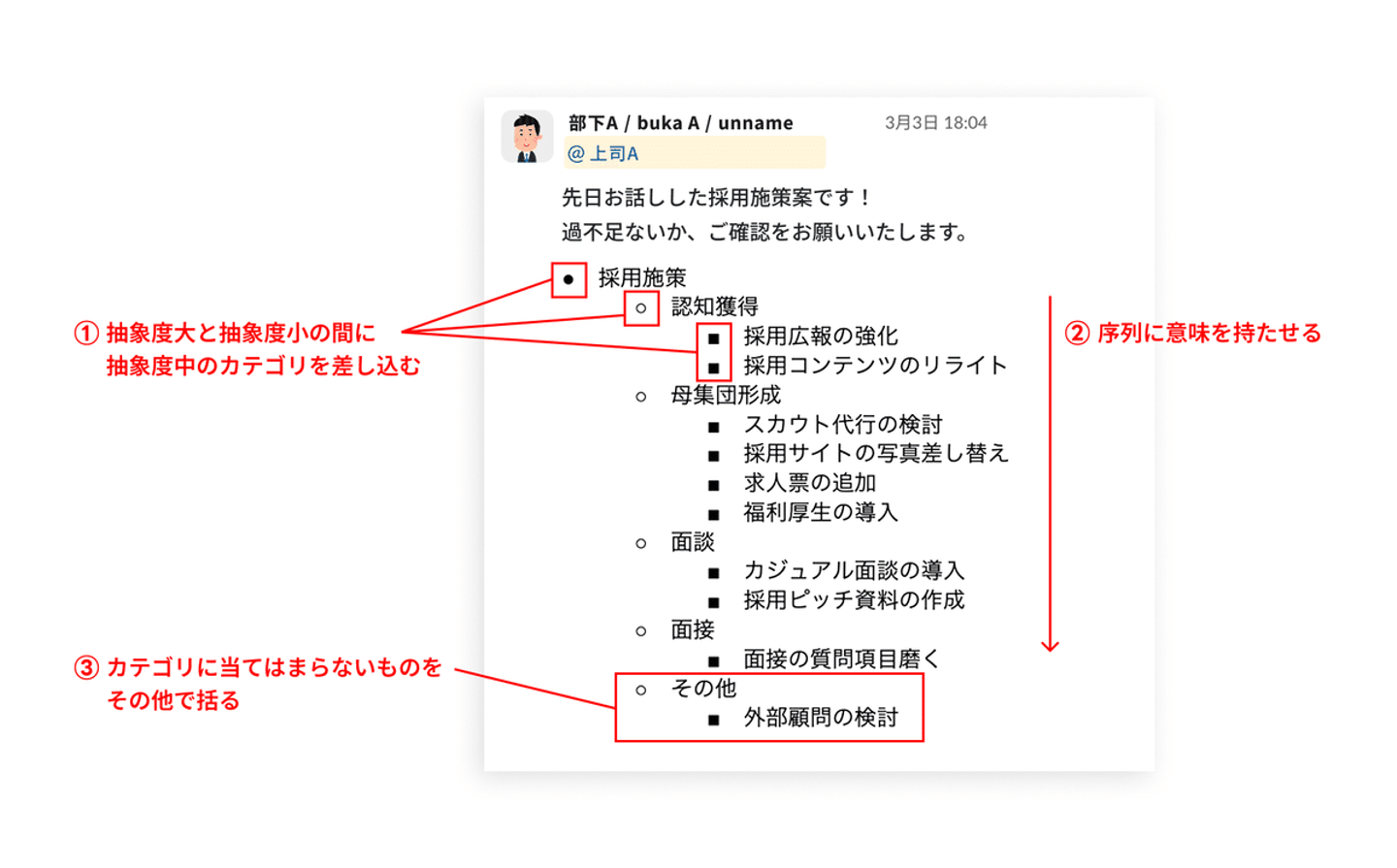Click 採用サイトの写真差し替え item

876,454
